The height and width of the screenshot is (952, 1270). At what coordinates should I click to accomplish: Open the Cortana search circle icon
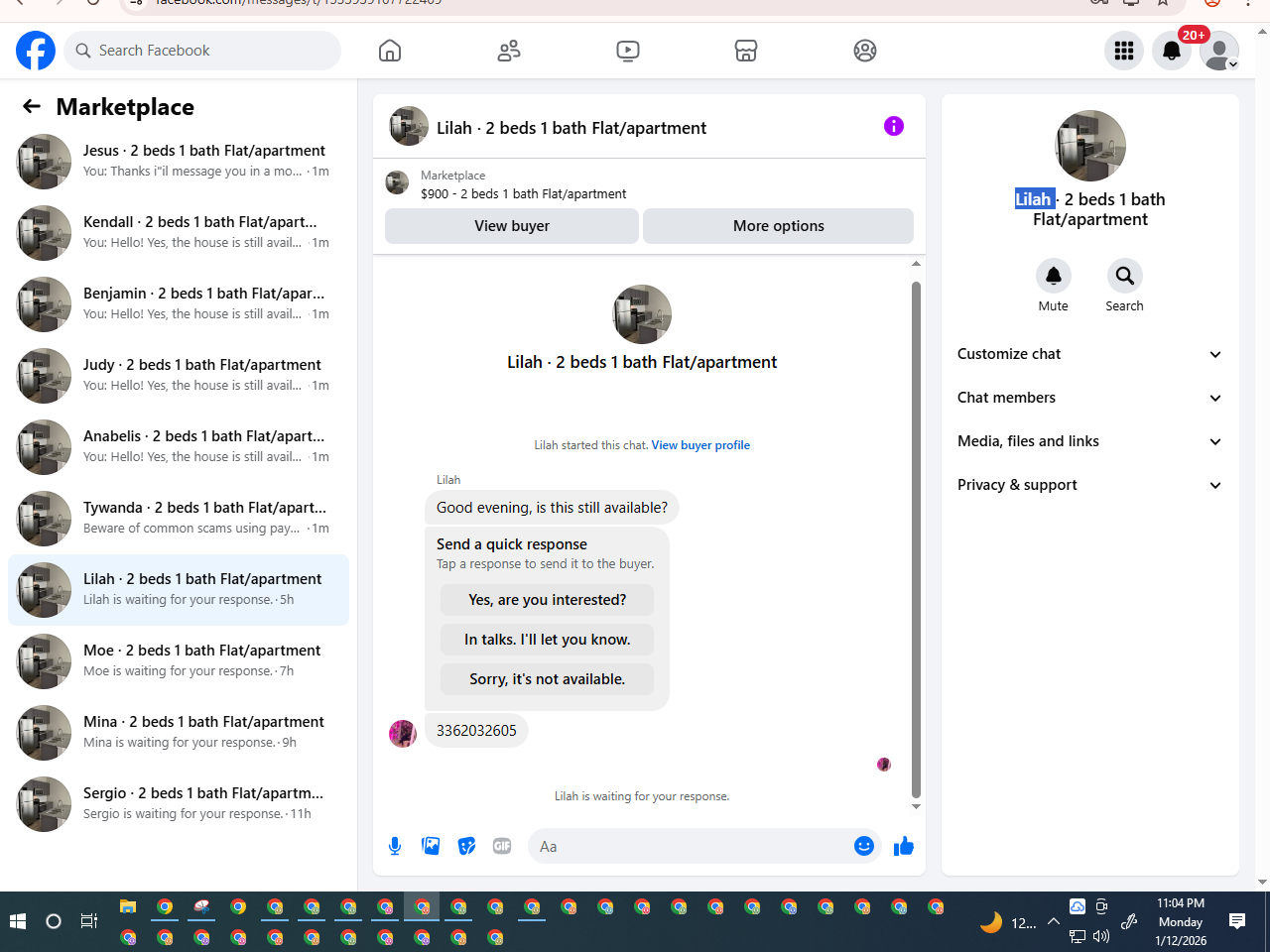(54, 921)
